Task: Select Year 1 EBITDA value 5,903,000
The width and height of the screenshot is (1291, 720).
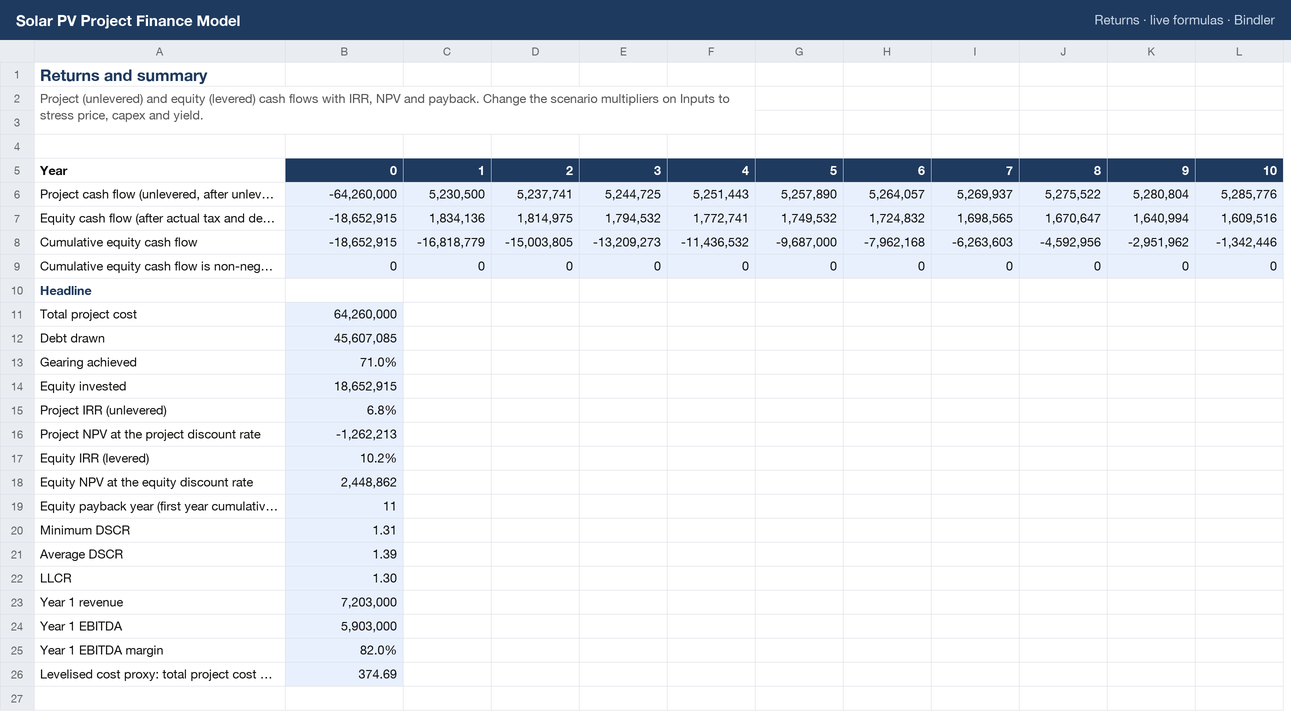Action: coord(344,626)
